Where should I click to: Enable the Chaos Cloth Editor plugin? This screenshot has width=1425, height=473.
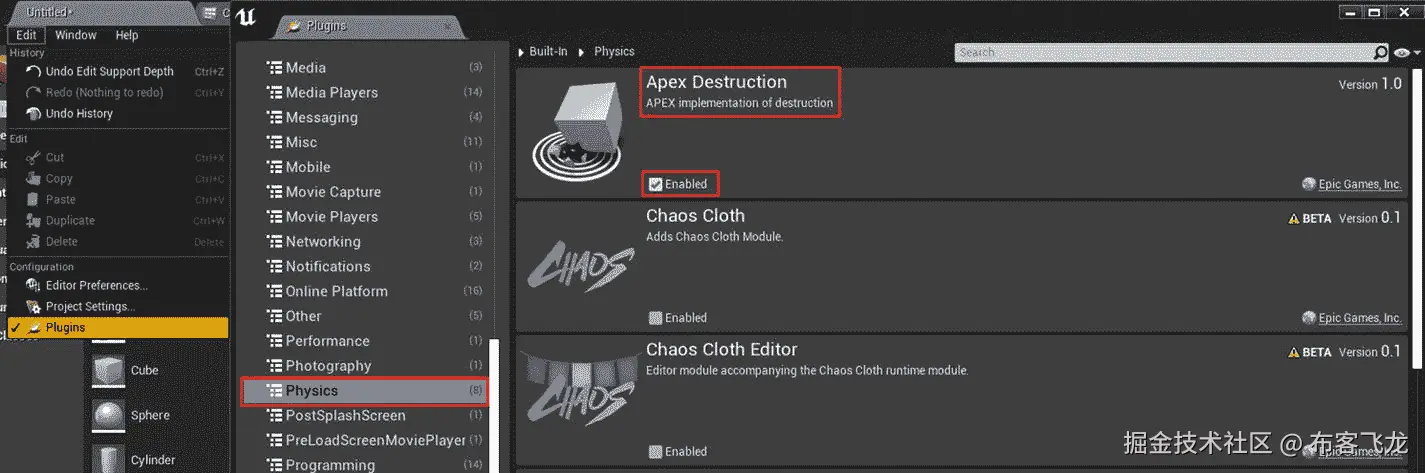tap(655, 452)
